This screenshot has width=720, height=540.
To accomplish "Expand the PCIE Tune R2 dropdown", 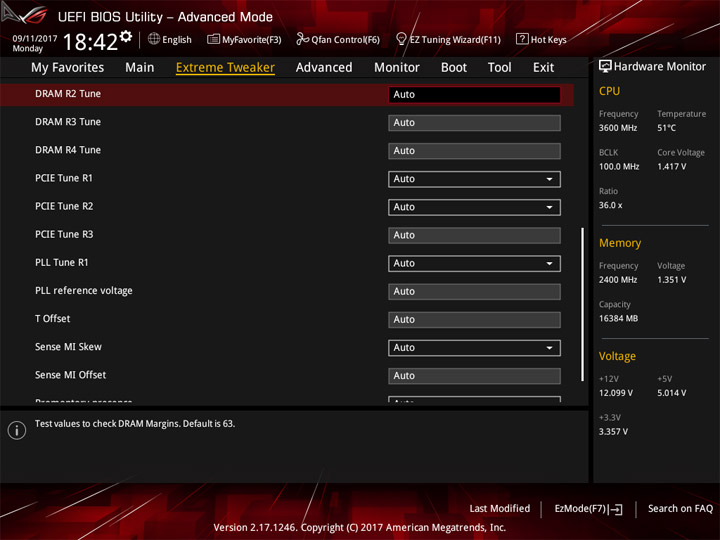I will tap(474, 207).
